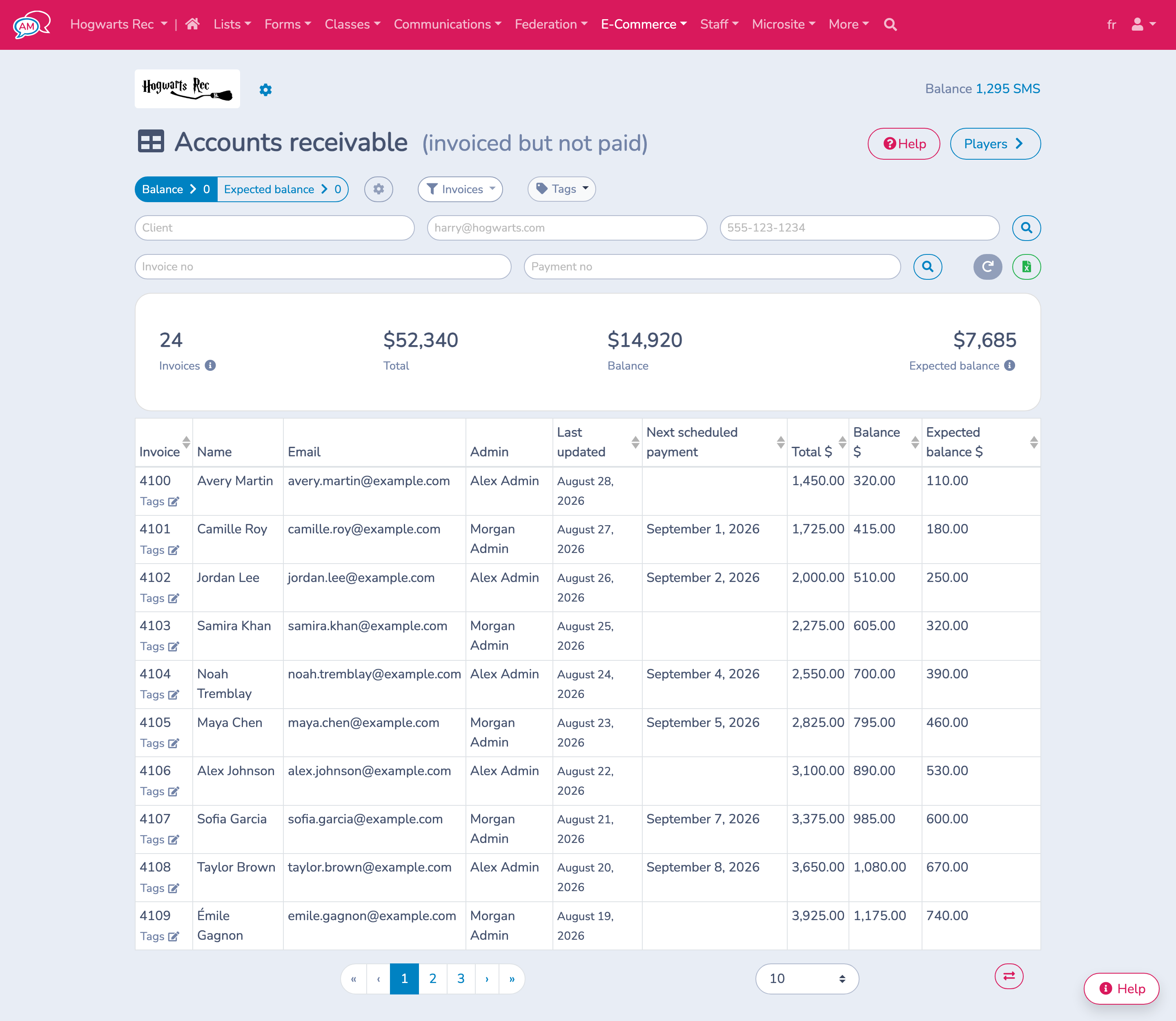Viewport: 1176px width, 1021px height.
Task: Focus the phone field 555-123-1234
Action: coord(859,228)
